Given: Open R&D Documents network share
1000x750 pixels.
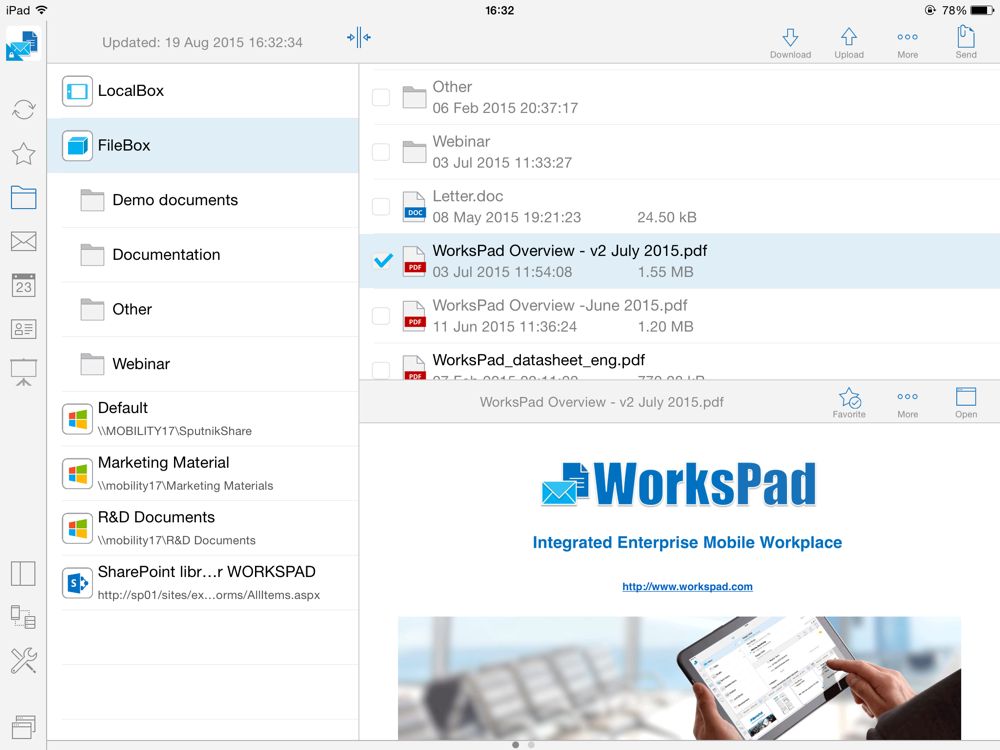Looking at the screenshot, I should click(203, 528).
